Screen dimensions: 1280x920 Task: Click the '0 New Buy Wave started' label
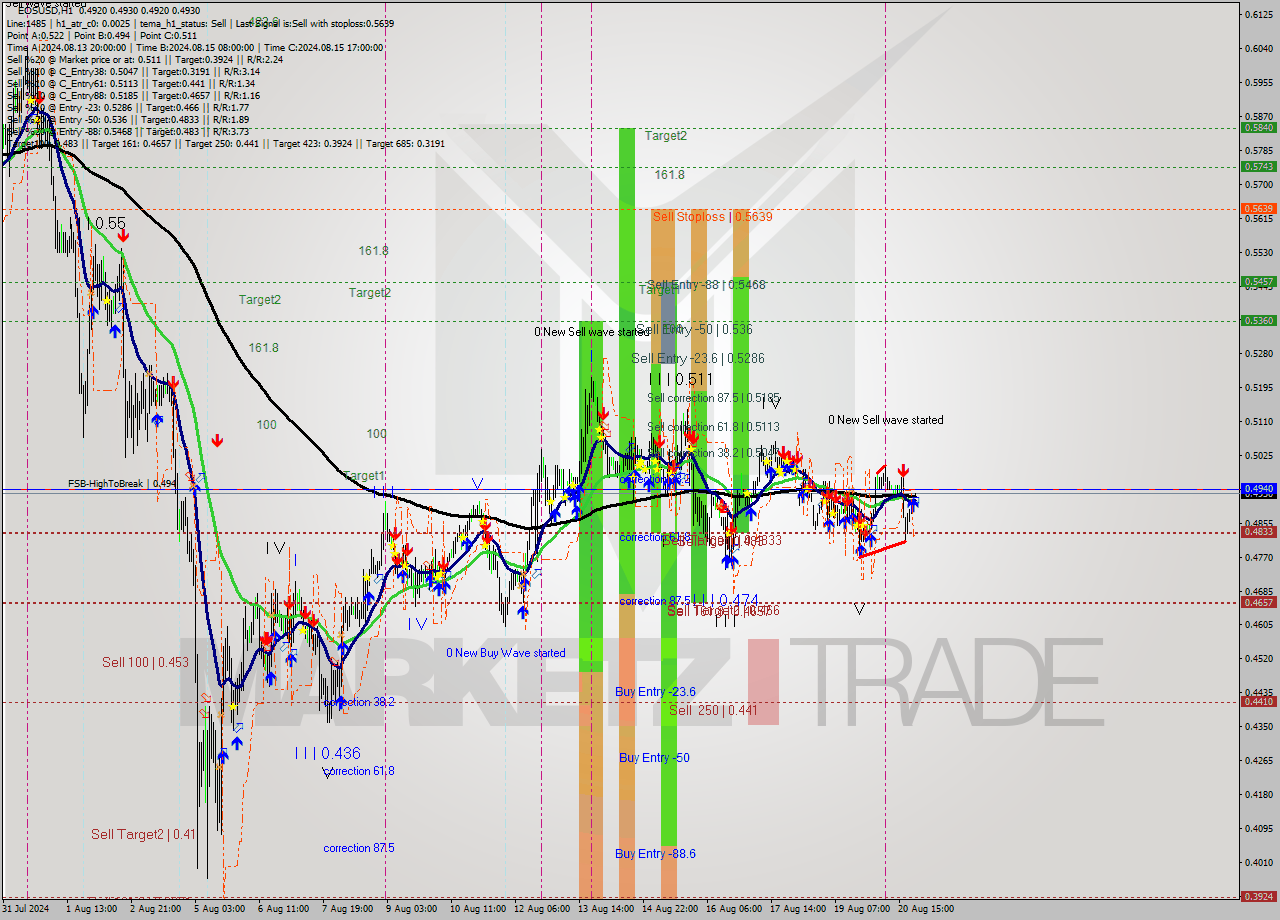pos(505,653)
